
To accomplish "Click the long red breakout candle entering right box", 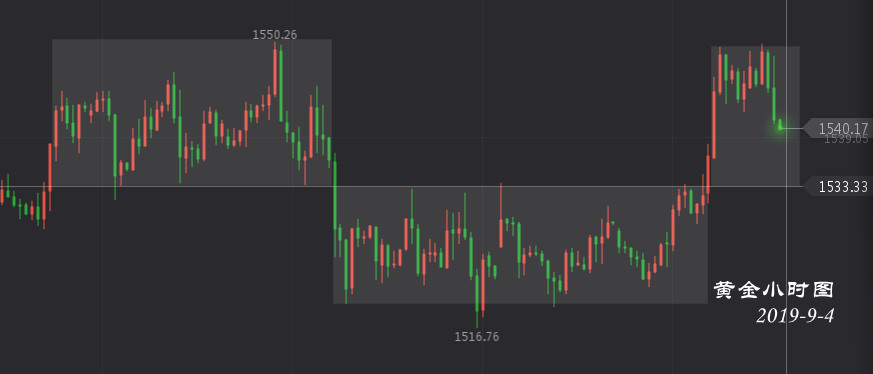I will [x=714, y=125].
